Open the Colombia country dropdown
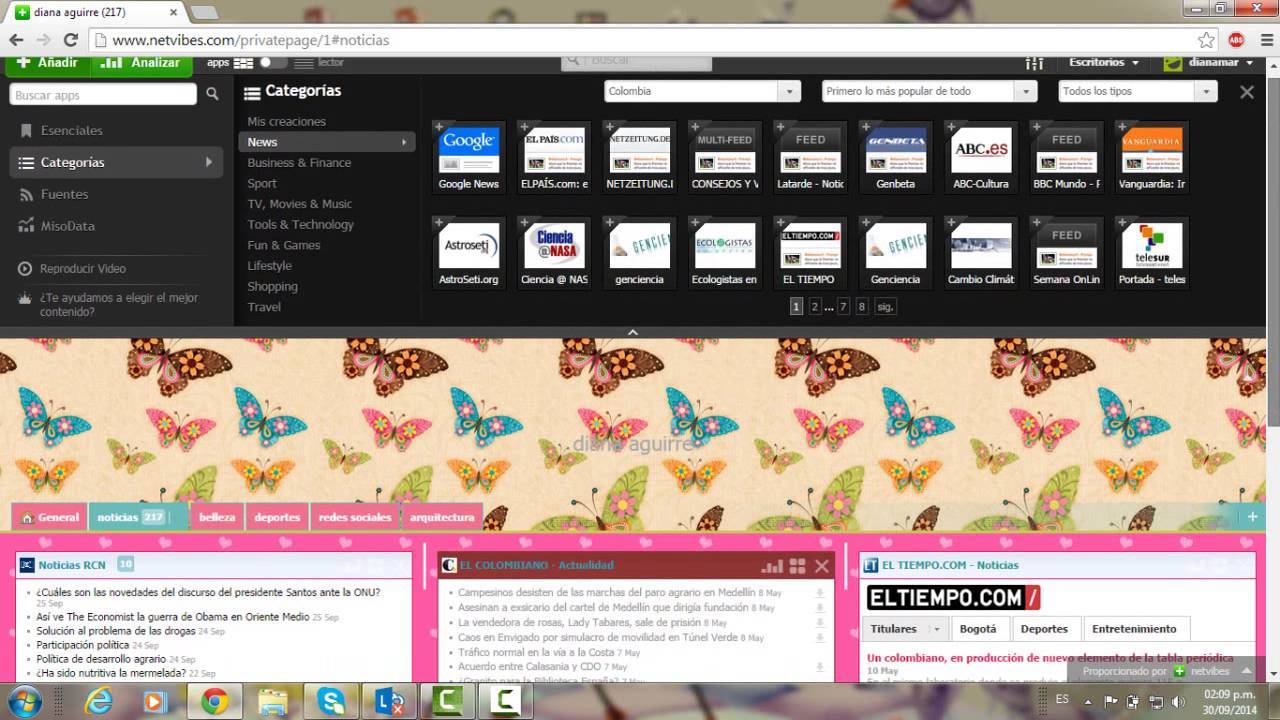 point(702,91)
